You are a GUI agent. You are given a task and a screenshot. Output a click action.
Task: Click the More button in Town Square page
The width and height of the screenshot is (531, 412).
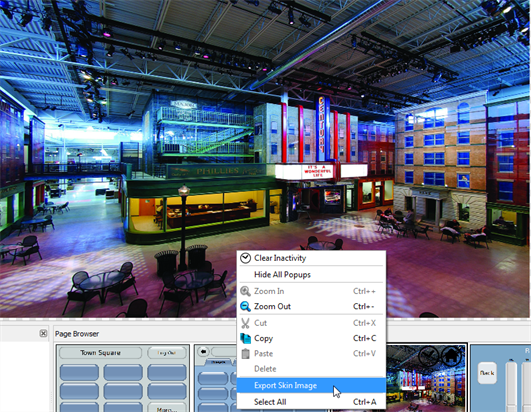tap(167, 408)
